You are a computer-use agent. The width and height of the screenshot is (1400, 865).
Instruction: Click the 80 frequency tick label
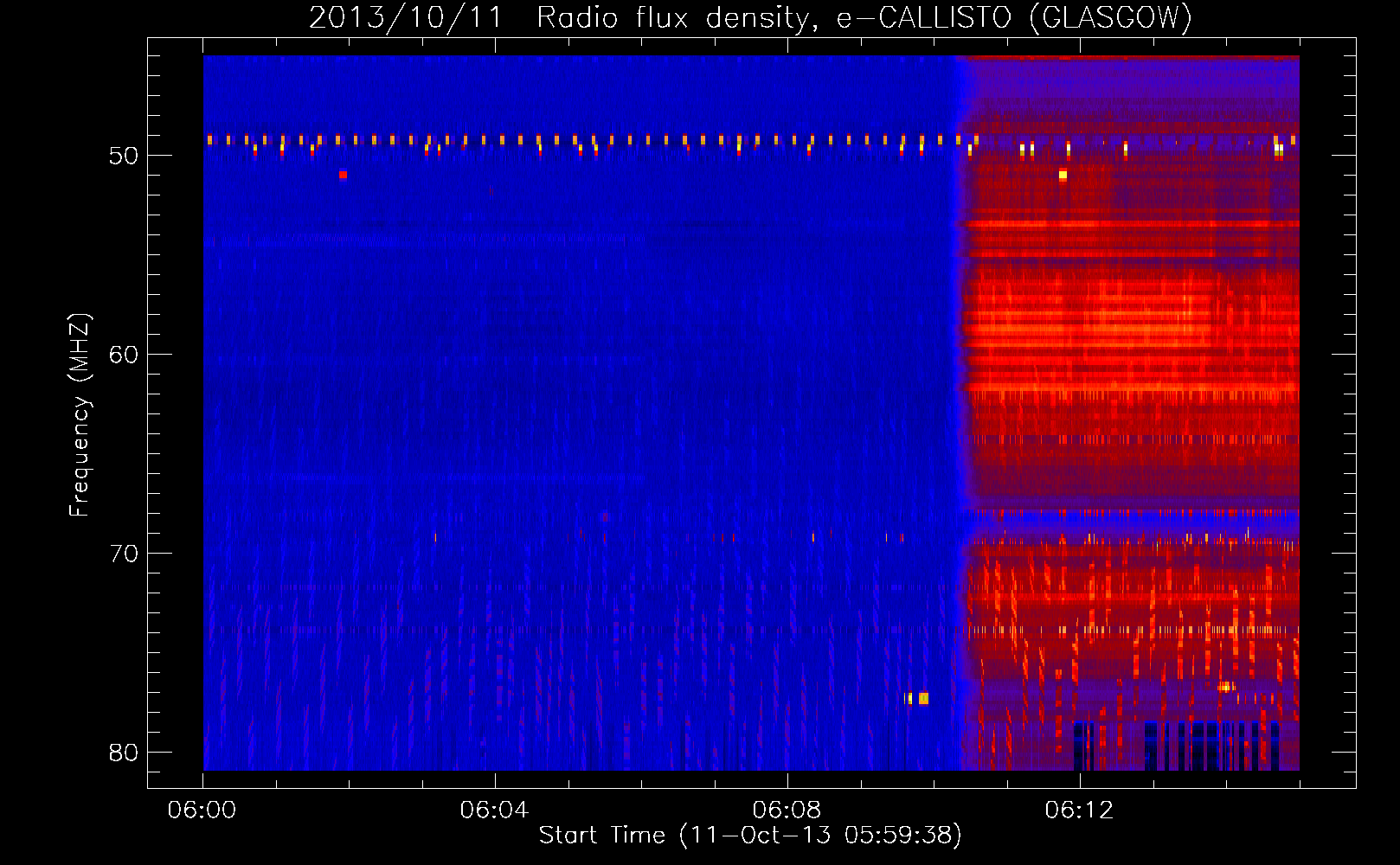pyautogui.click(x=124, y=753)
